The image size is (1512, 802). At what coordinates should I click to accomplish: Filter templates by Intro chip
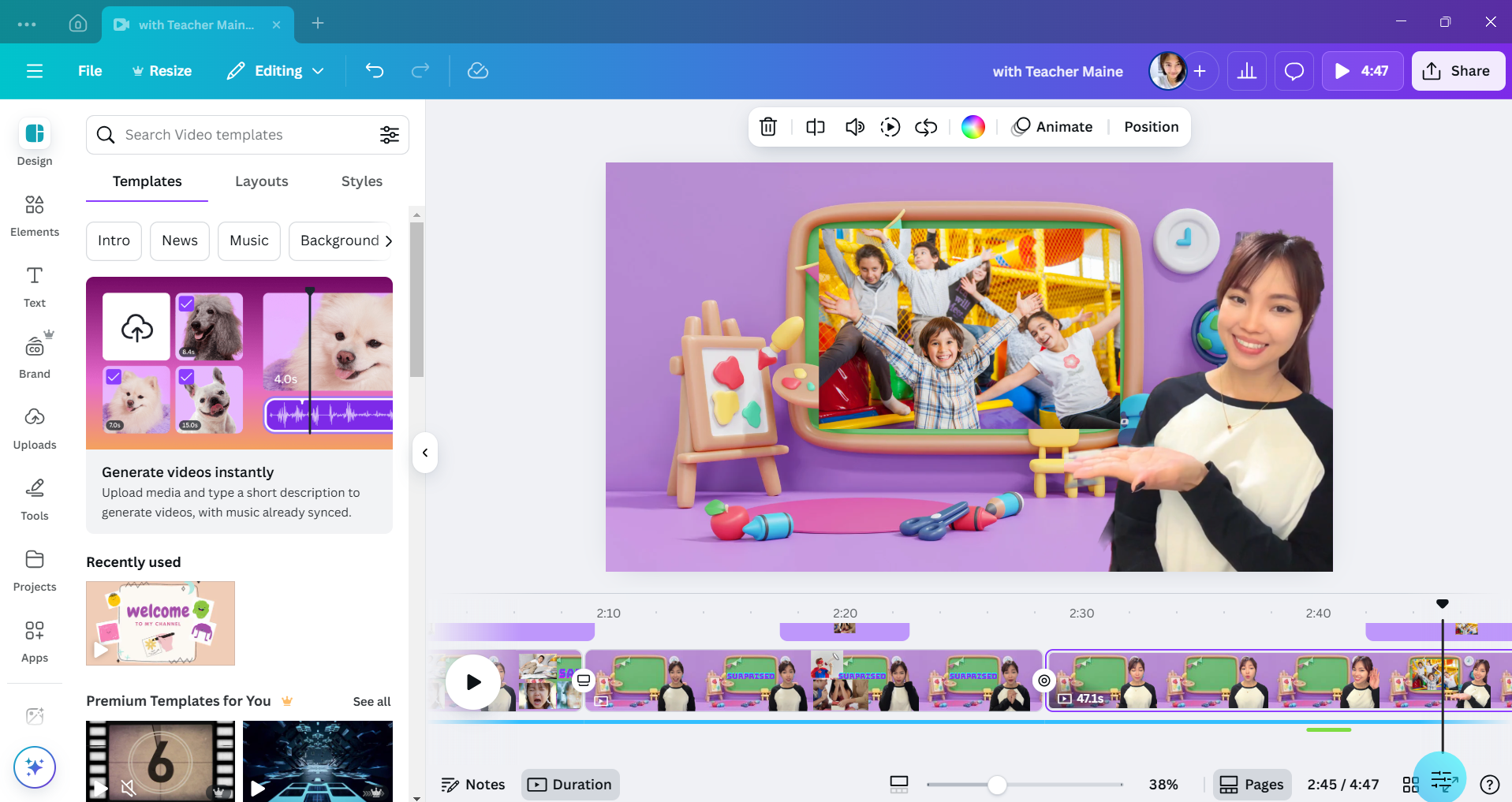pos(114,241)
